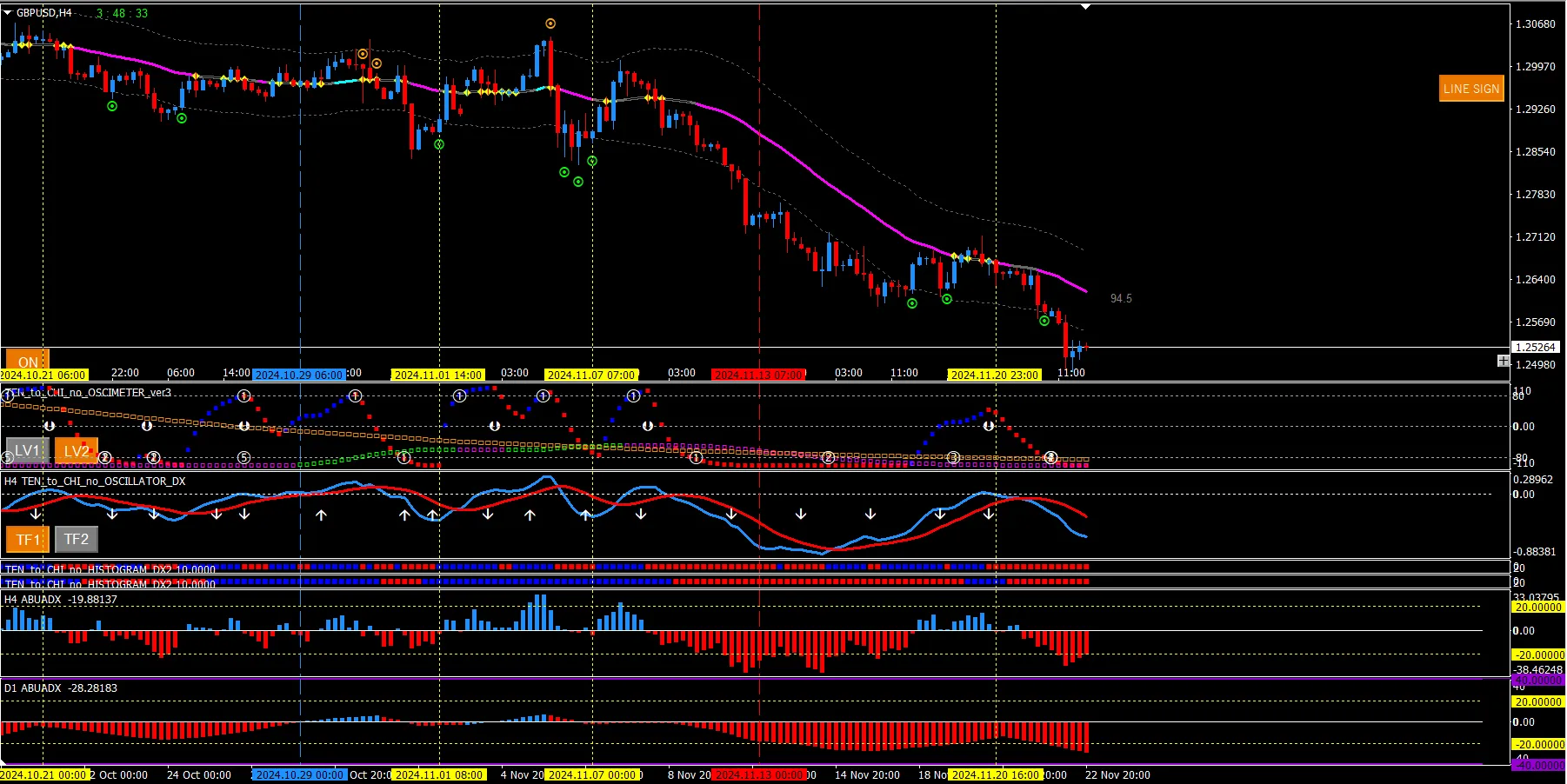Screen dimensions: 1567x784
Task: Click the rightmost down arrow in the oscillator panel
Action: coord(989,515)
